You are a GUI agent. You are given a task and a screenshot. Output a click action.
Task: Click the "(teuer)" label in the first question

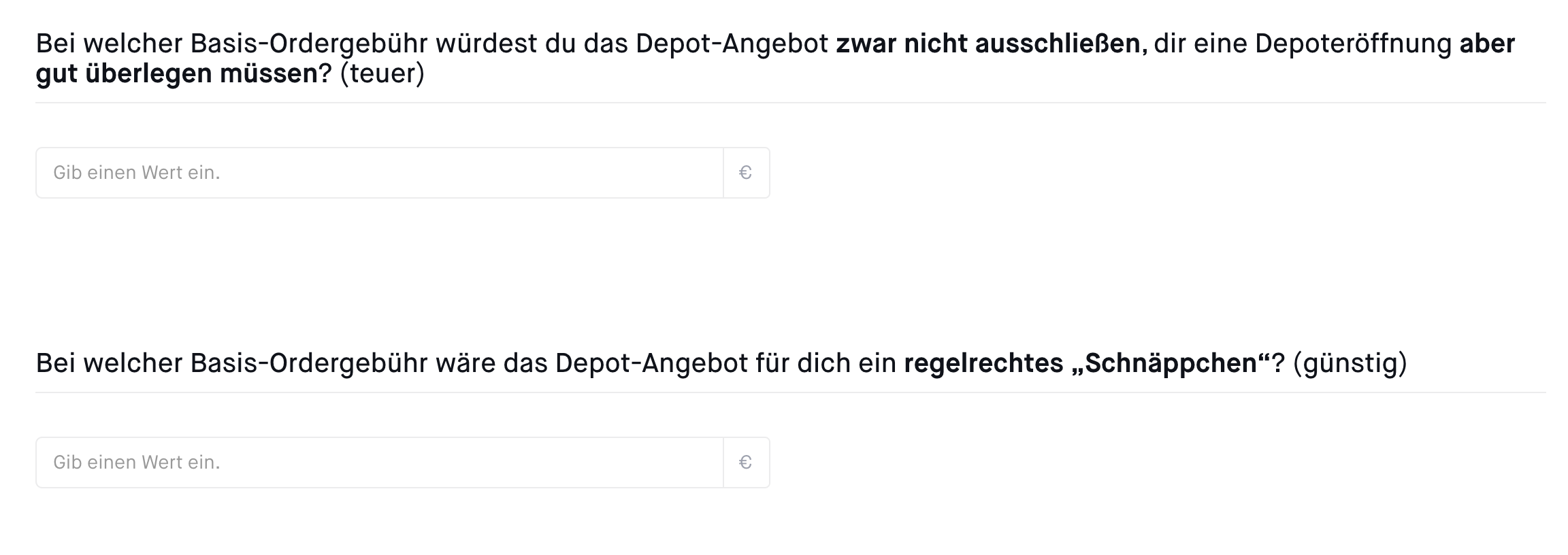tap(382, 73)
